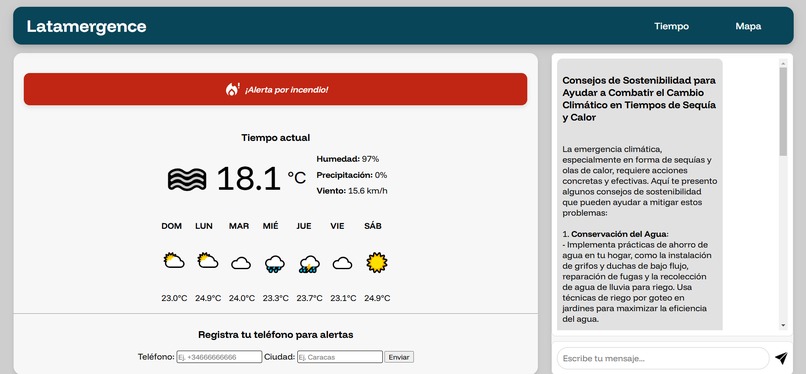The width and height of the screenshot is (806, 374).
Task: Select Friday cloudy forecast icon
Action: 342,264
